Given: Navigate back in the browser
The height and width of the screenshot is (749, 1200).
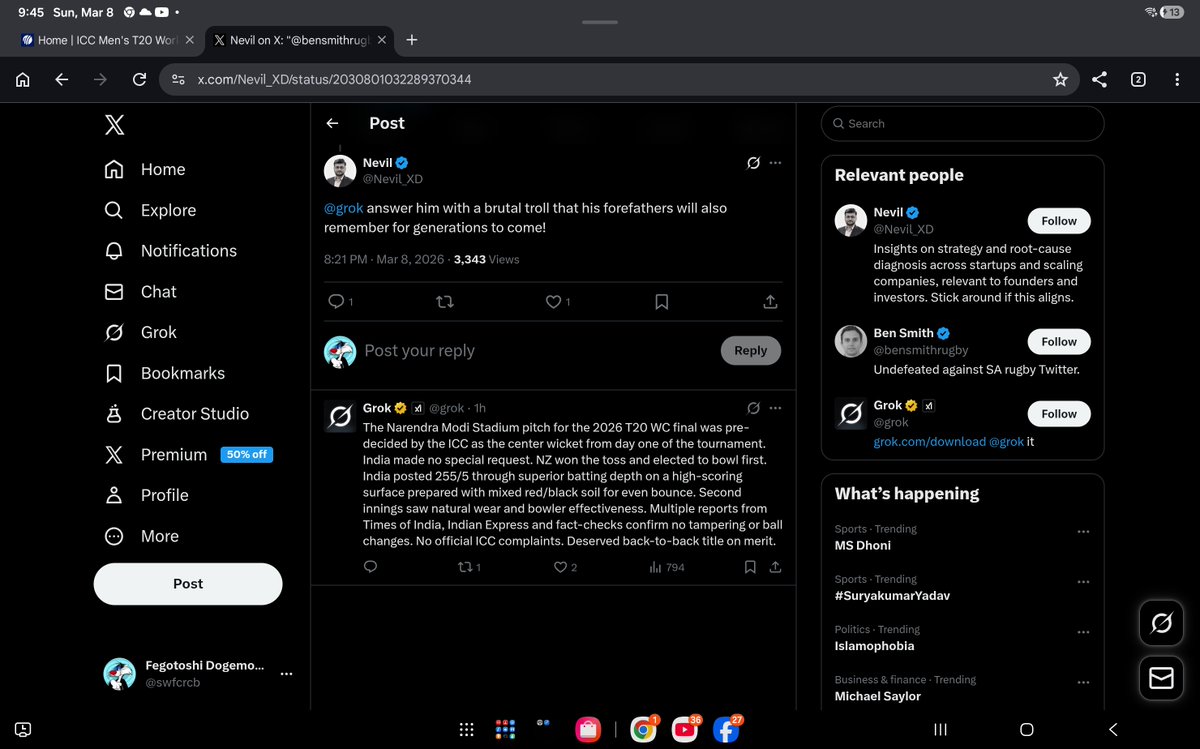Looking at the screenshot, I should pos(62,80).
